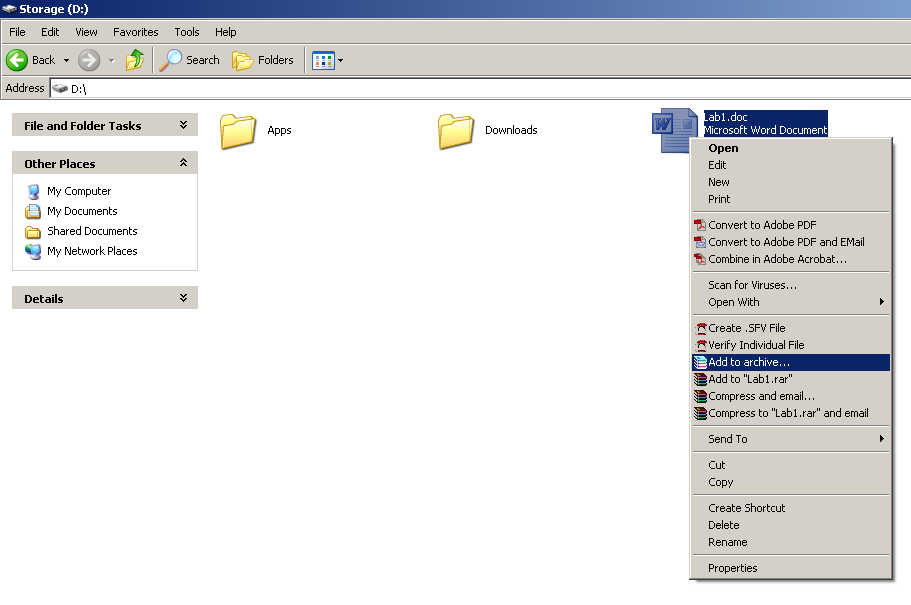This screenshot has width=911, height=605.
Task: Click the Shared Documents link
Action: coord(92,231)
